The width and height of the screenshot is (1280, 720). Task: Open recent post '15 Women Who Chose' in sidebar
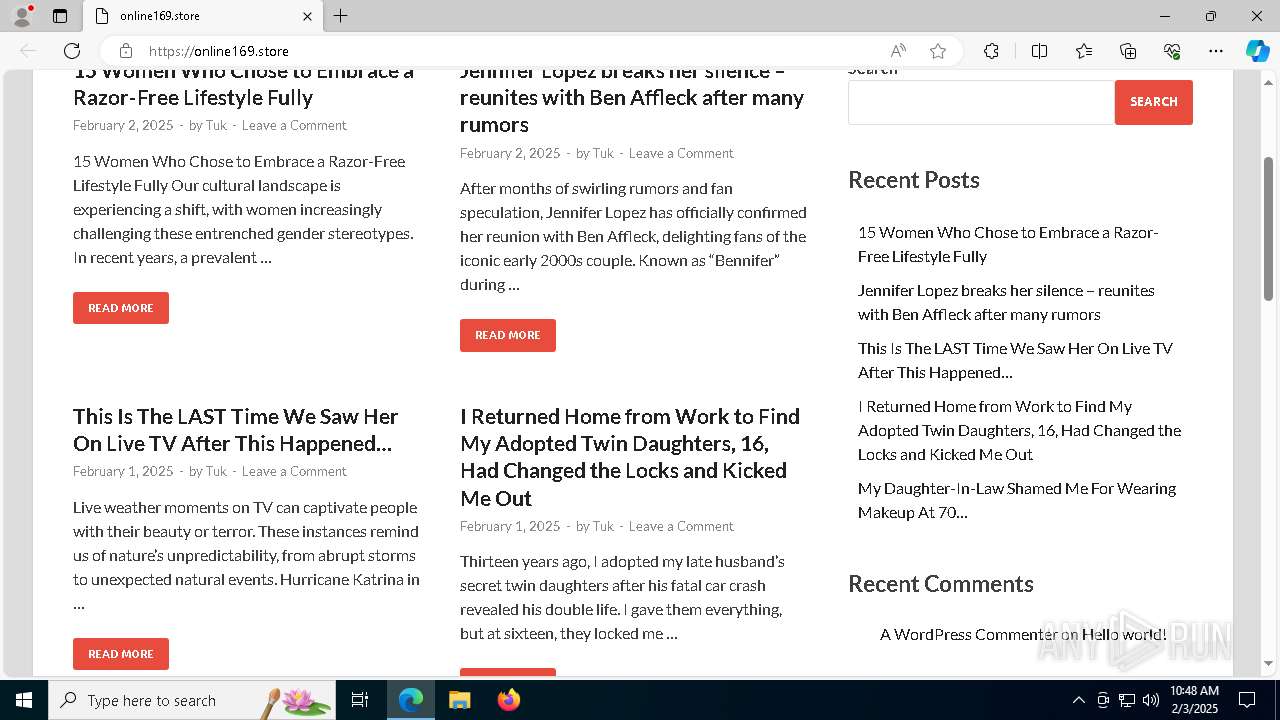click(1008, 244)
